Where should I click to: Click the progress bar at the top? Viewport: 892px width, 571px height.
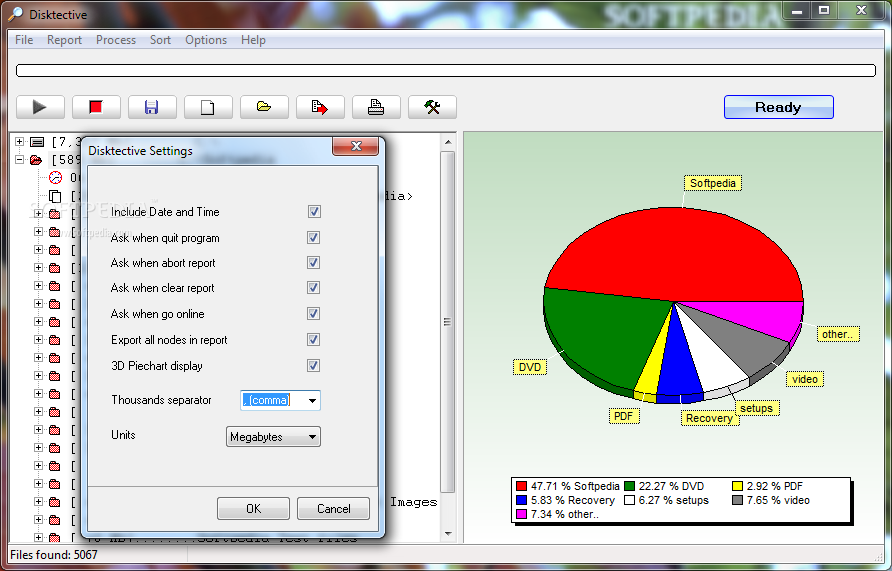click(446, 71)
